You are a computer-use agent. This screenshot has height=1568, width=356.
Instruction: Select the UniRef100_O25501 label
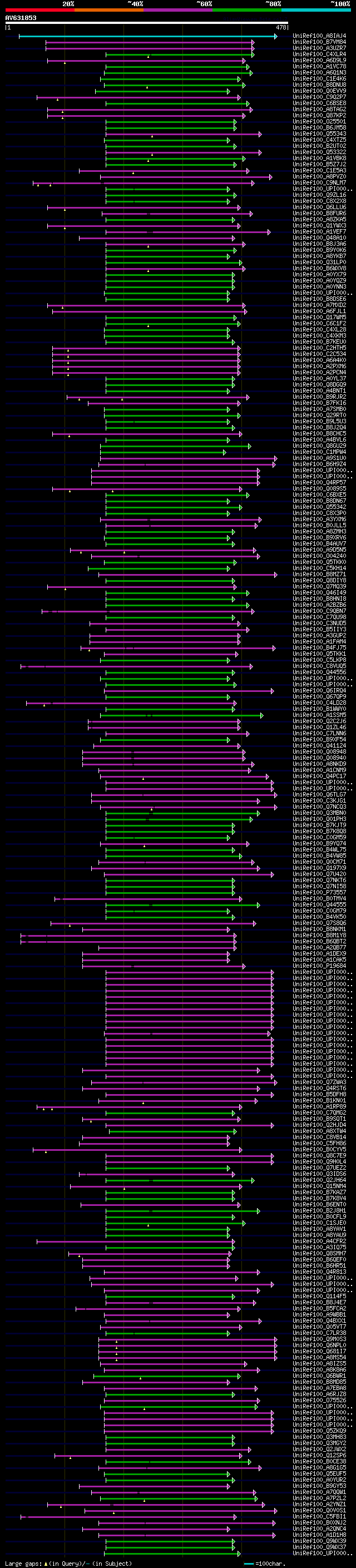tap(319, 121)
